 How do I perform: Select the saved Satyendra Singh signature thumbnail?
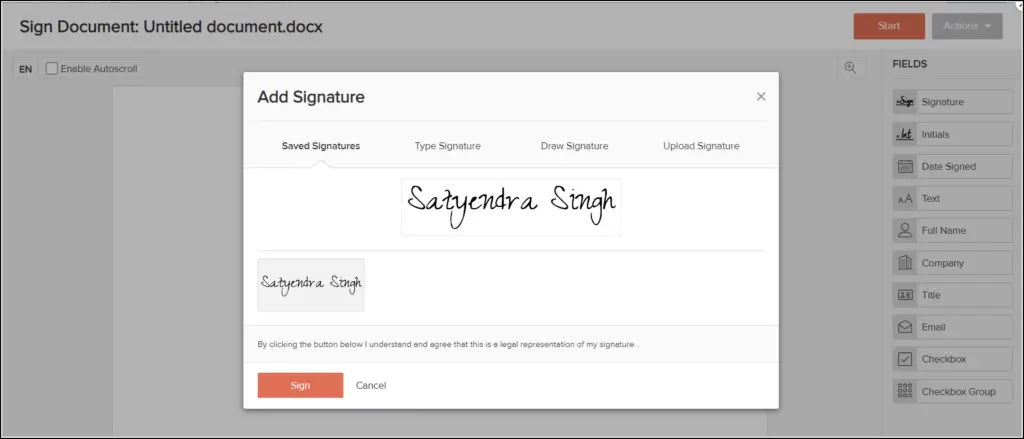pos(312,285)
